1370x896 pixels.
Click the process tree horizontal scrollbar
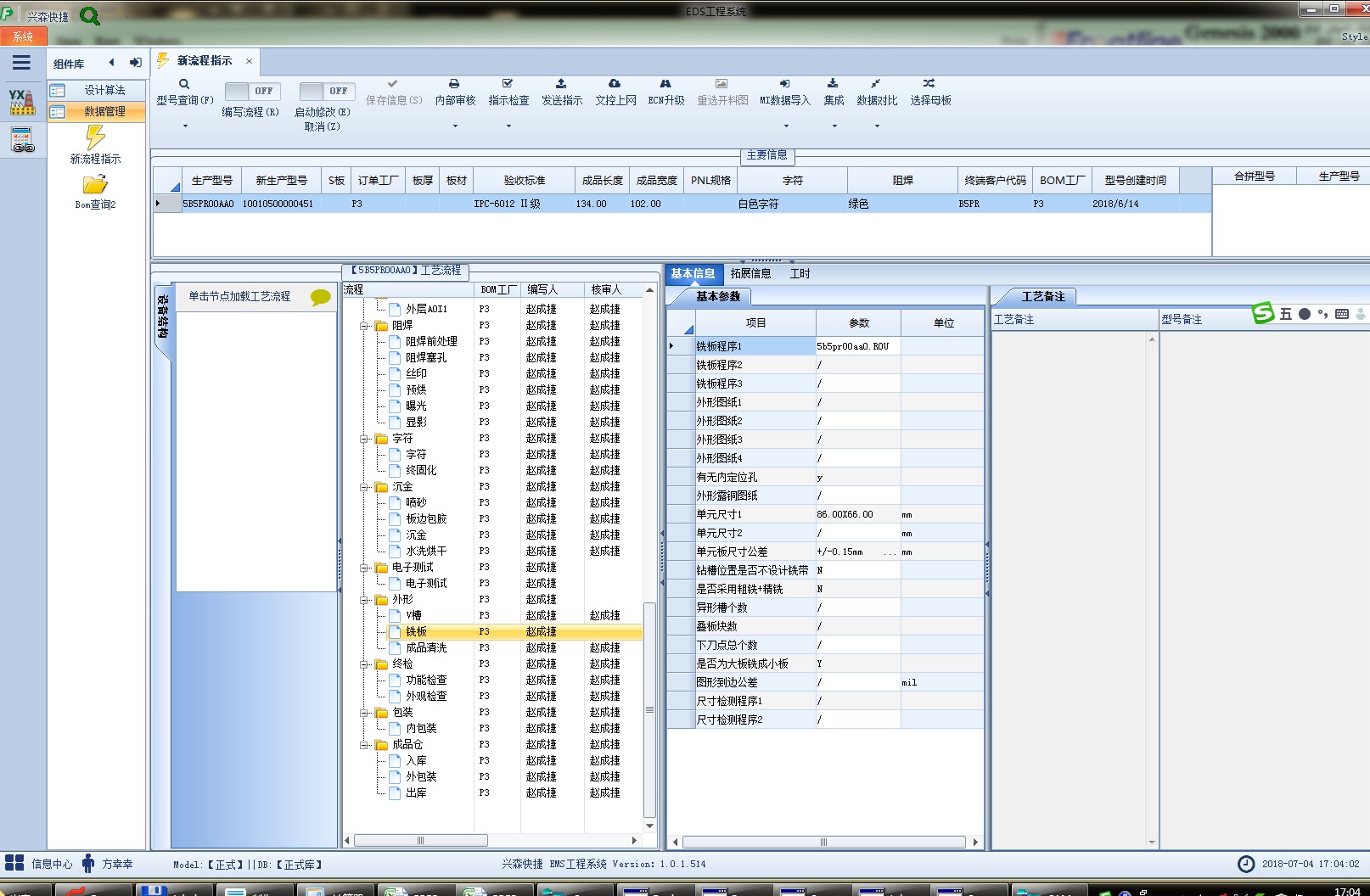point(420,841)
